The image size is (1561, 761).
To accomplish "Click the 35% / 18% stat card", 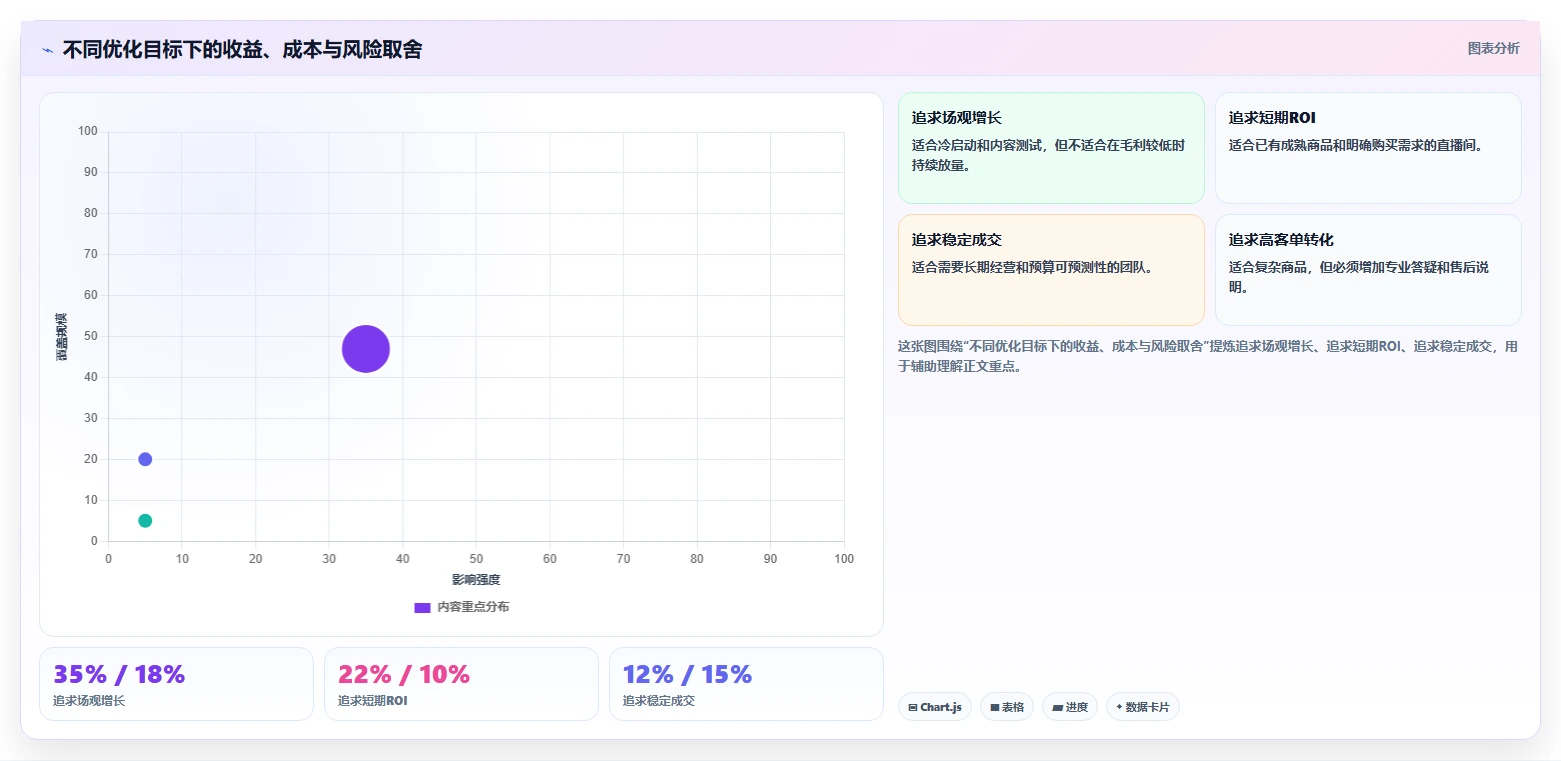I will click(176, 684).
